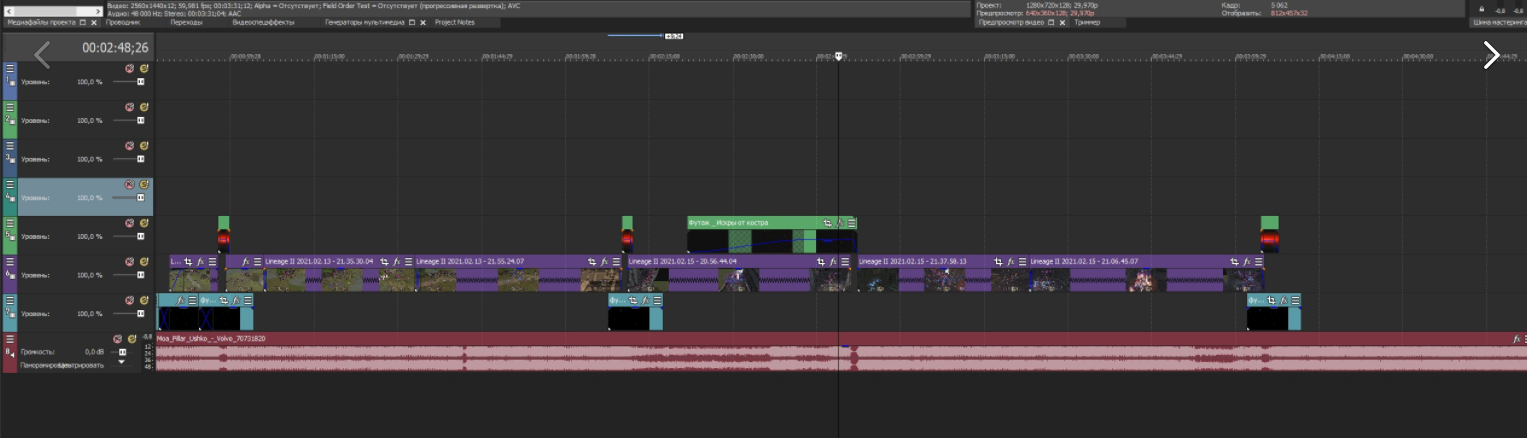Open the Видеоспецэффекты tab

click(263, 22)
